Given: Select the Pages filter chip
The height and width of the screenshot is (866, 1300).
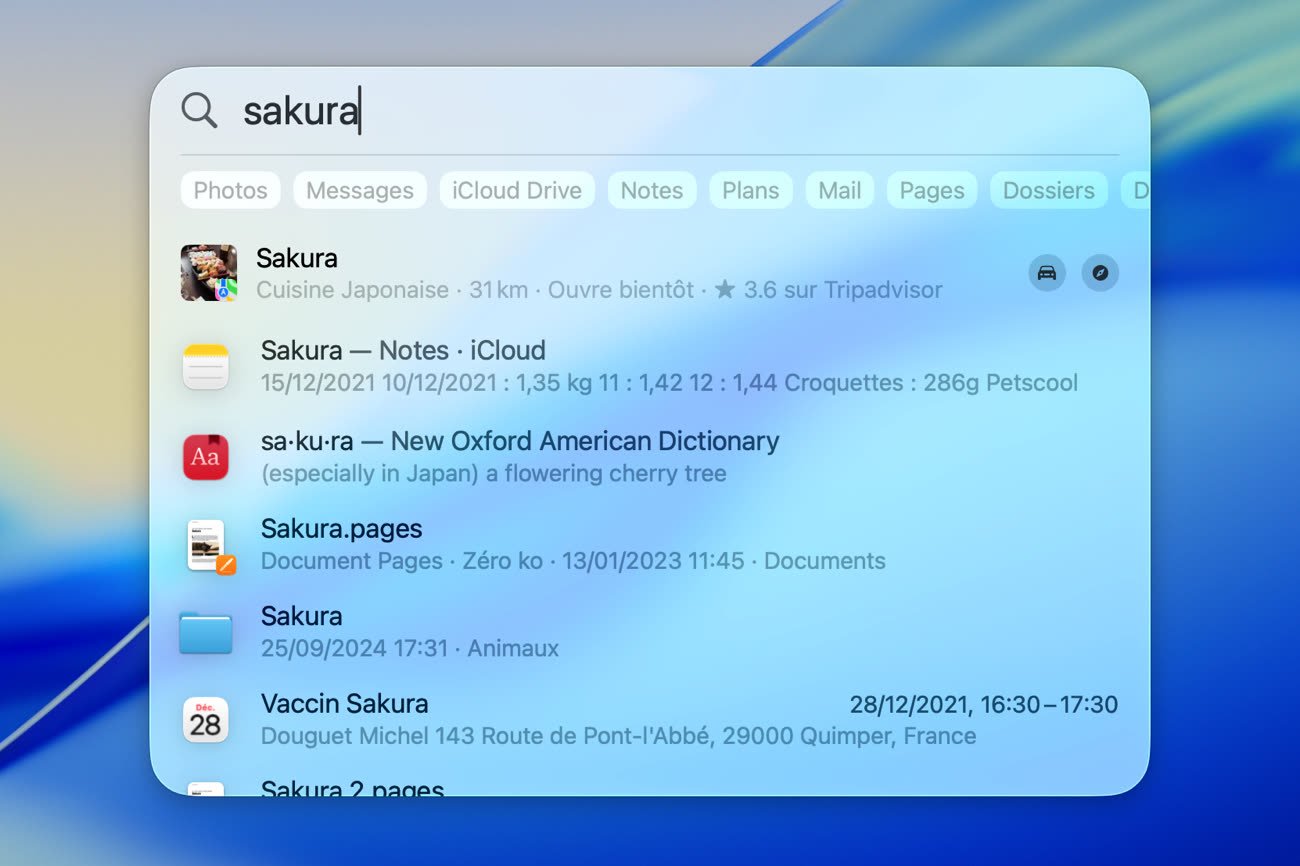Looking at the screenshot, I should click(932, 190).
